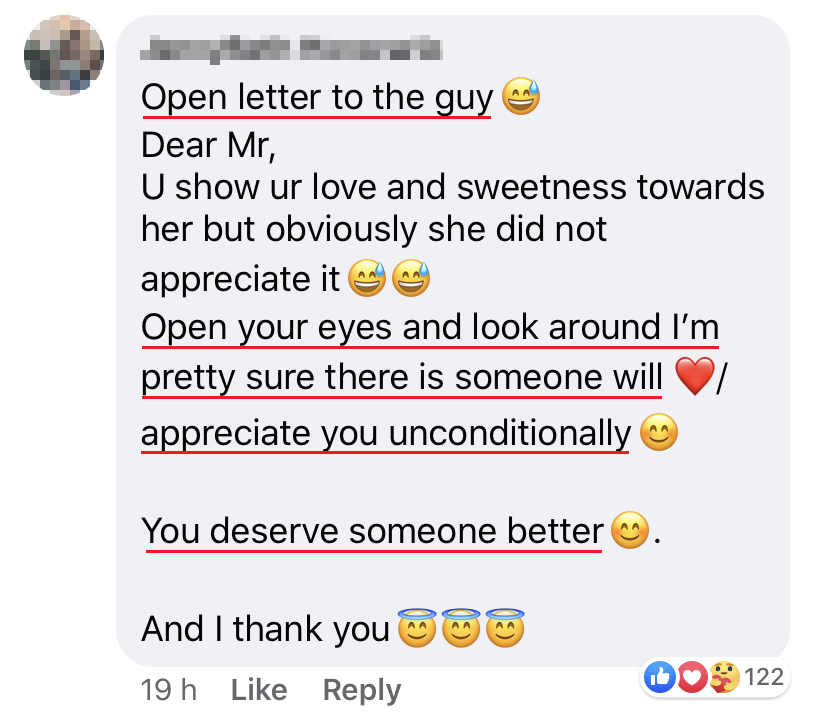This screenshot has height=718, width=828.
Task: Click the second sweat-smile emoji after "appreciate it"
Action: point(410,281)
